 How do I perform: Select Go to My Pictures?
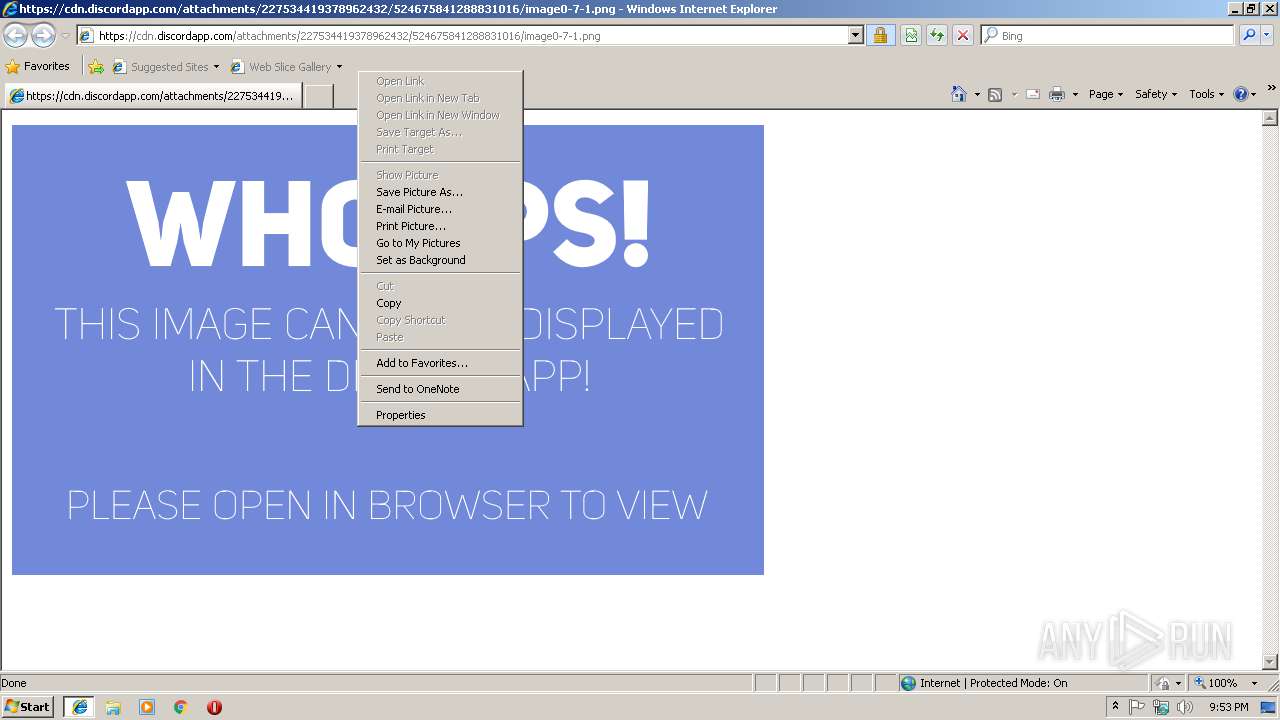pyautogui.click(x=440, y=243)
